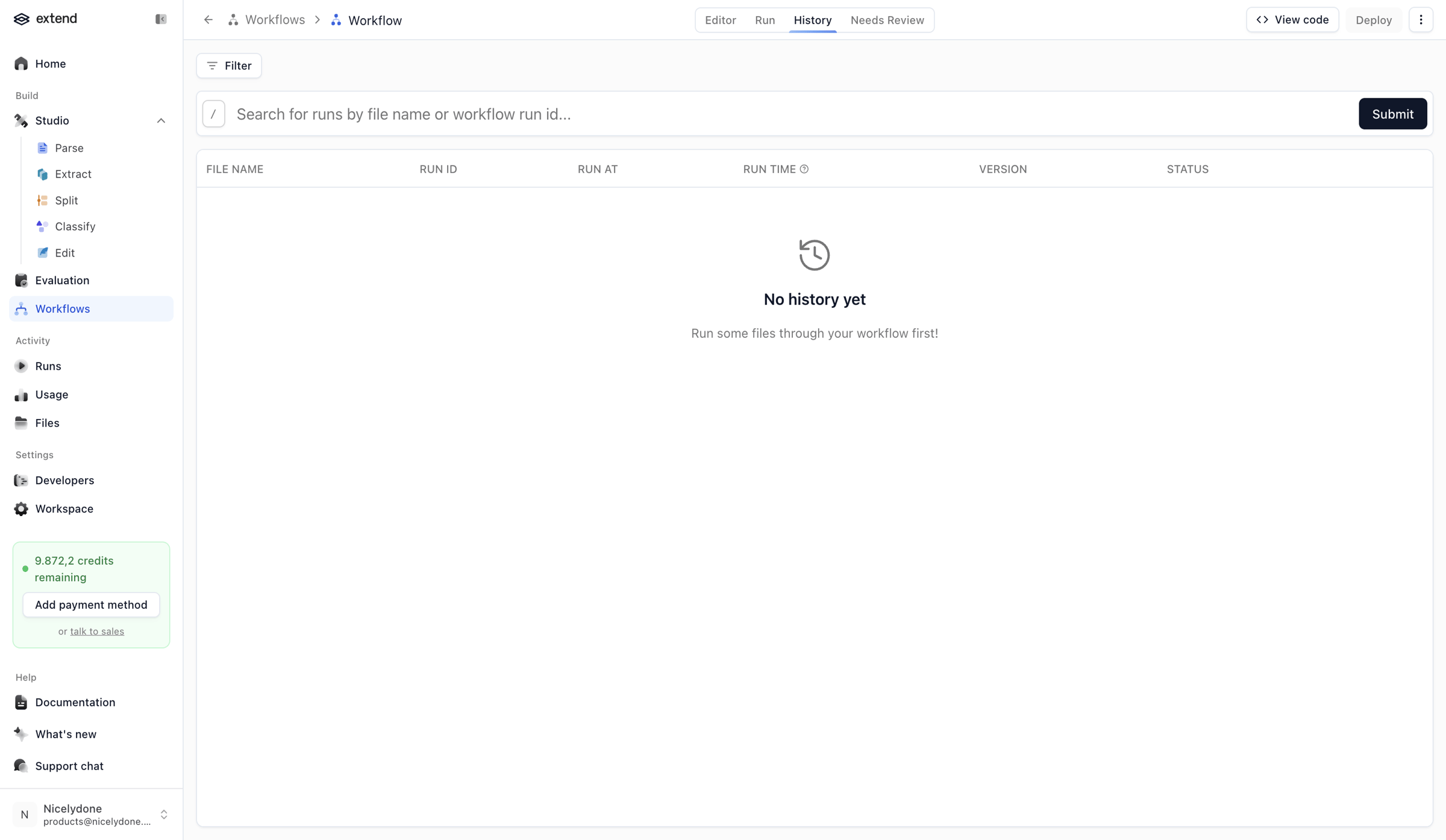Image resolution: width=1446 pixels, height=840 pixels.
Task: Click the Documentation book icon
Action: (x=22, y=703)
